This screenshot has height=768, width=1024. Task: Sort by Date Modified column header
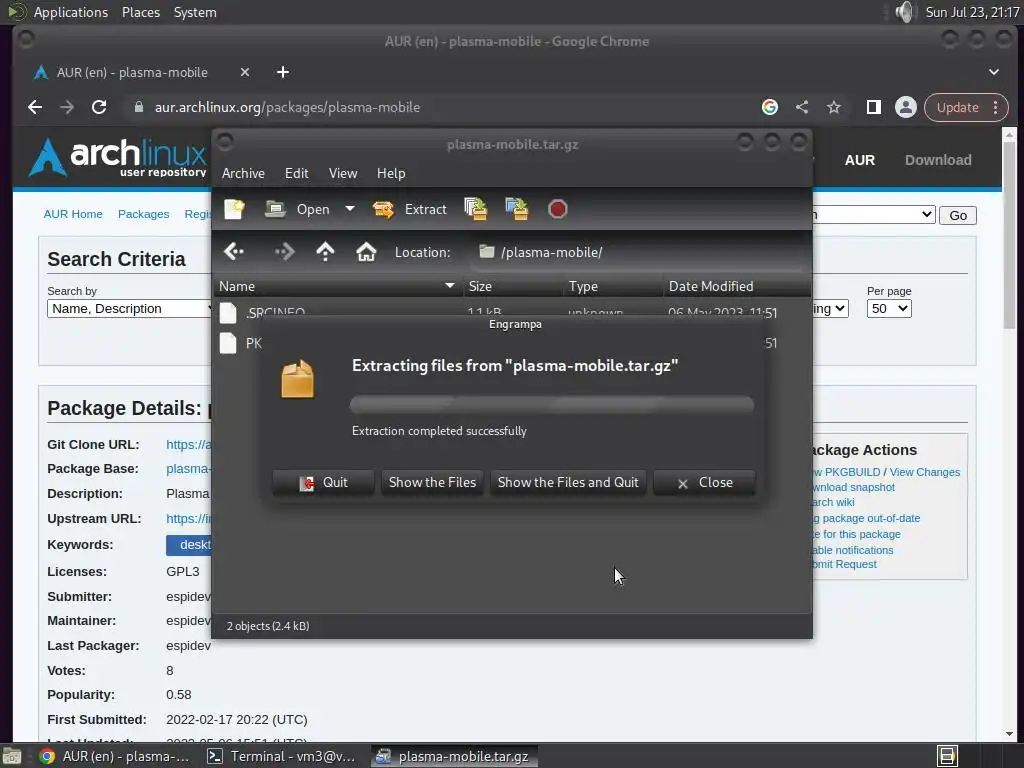coord(736,286)
